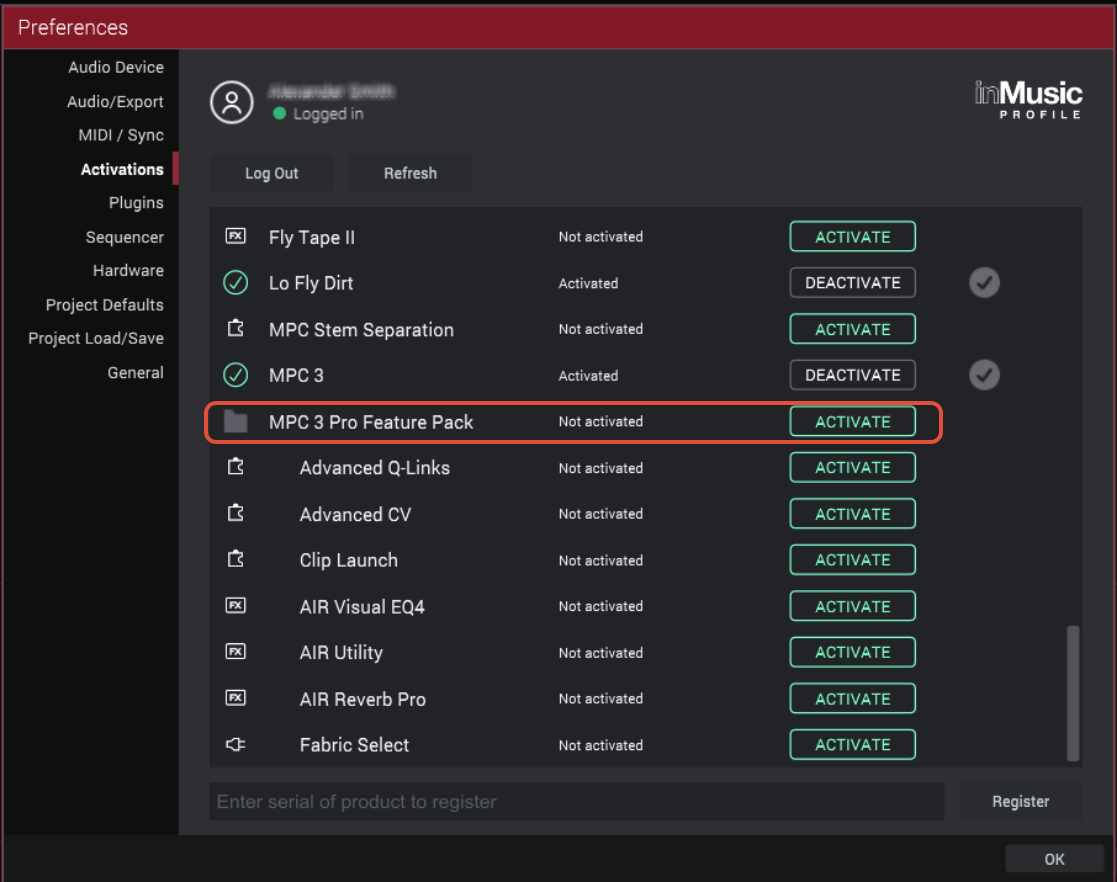Click the FX icon beside AIR Utility
1117x882 pixels.
[236, 652]
